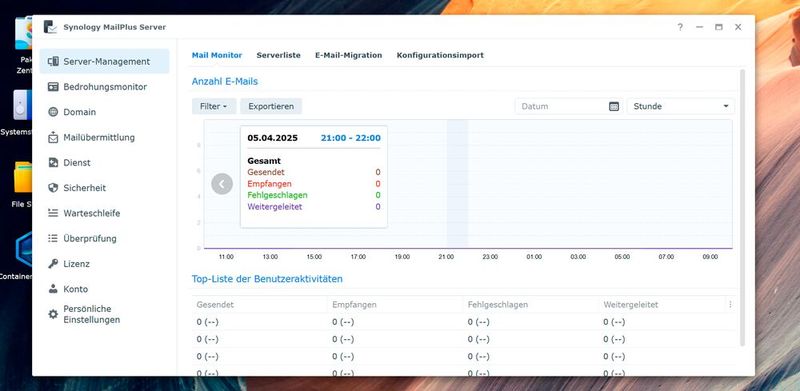Click the Top-Liste der Benutzeraktivitäten heading
The height and width of the screenshot is (391, 800).
[267, 279]
